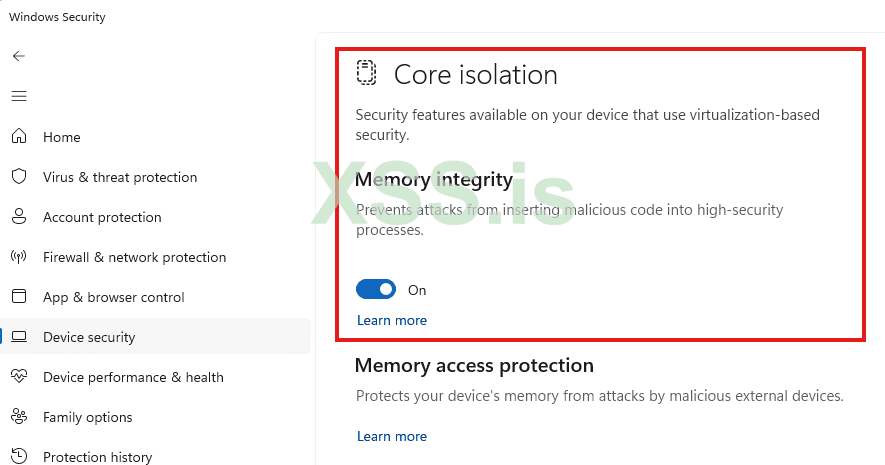885x465 pixels.
Task: Click the Family options people icon
Action: (x=19, y=417)
